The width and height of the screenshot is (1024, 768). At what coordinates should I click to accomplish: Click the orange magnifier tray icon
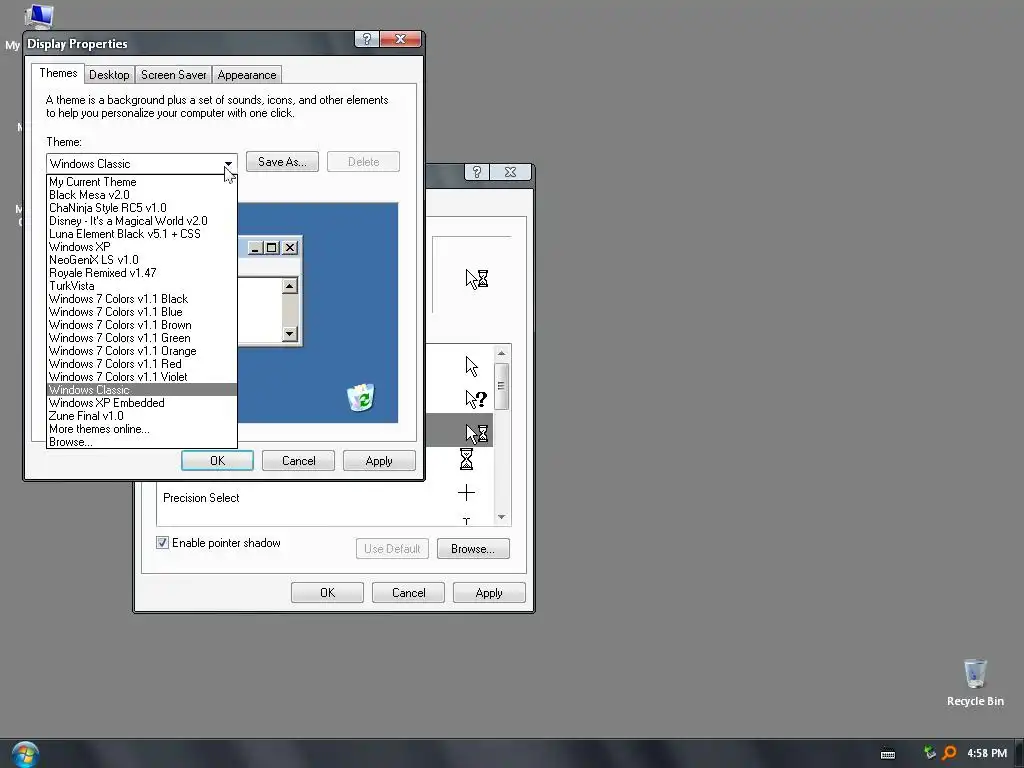949,753
